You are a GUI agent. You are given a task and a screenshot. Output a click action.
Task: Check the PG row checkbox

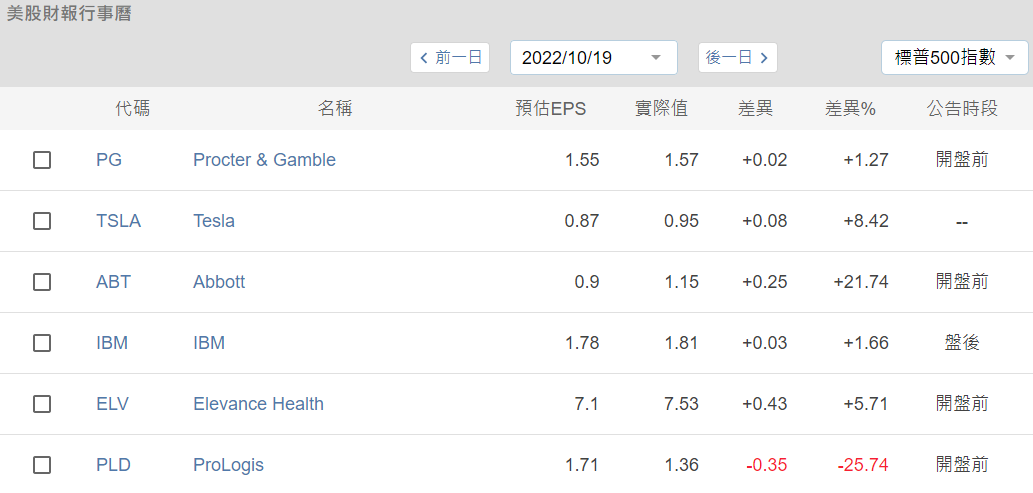(x=42, y=160)
